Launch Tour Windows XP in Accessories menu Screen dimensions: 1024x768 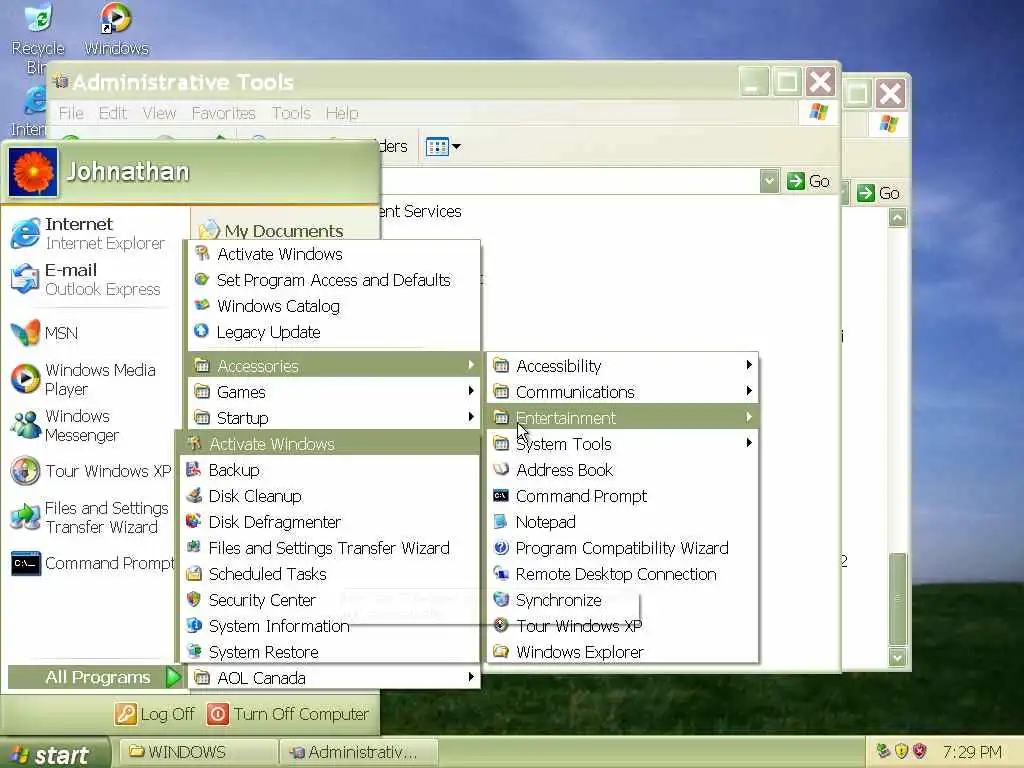(623, 626)
